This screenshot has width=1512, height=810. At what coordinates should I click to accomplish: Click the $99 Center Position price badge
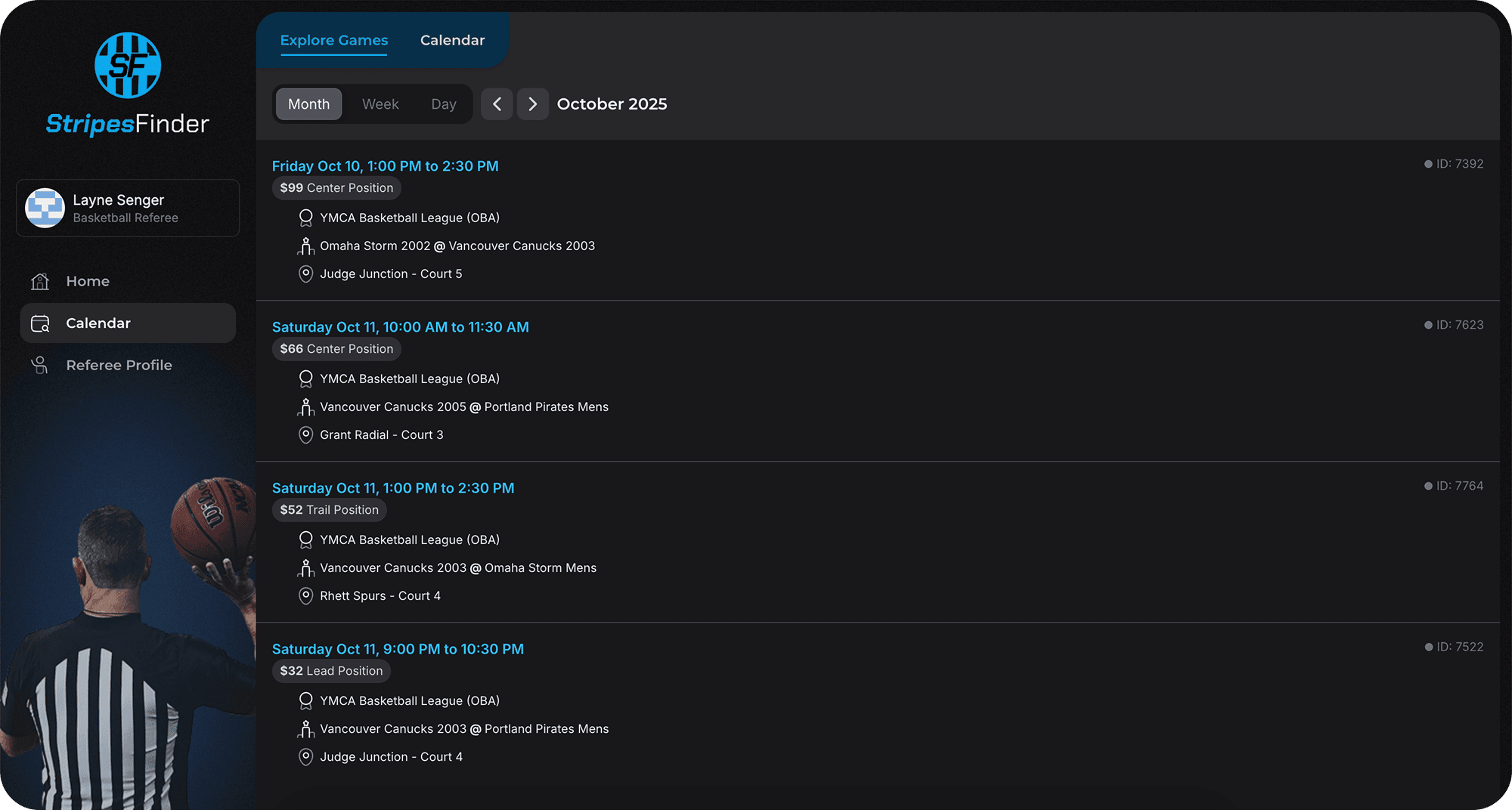pyautogui.click(x=336, y=187)
